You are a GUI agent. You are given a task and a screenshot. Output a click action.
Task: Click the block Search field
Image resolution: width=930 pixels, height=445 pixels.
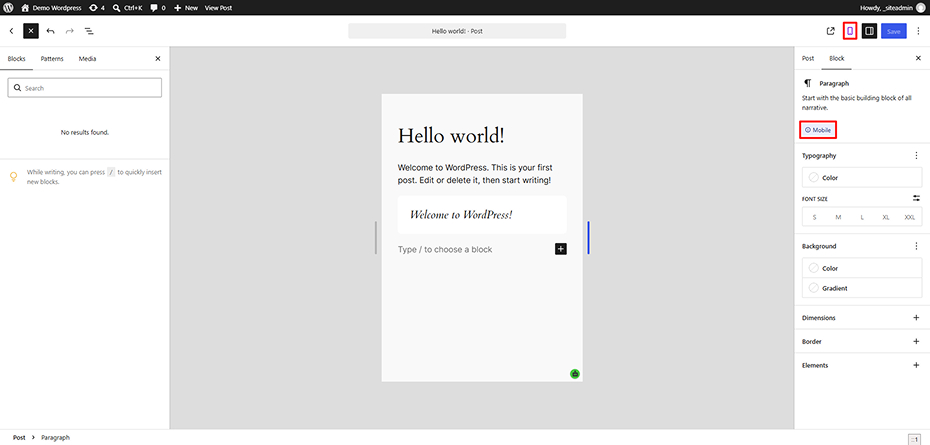point(84,88)
